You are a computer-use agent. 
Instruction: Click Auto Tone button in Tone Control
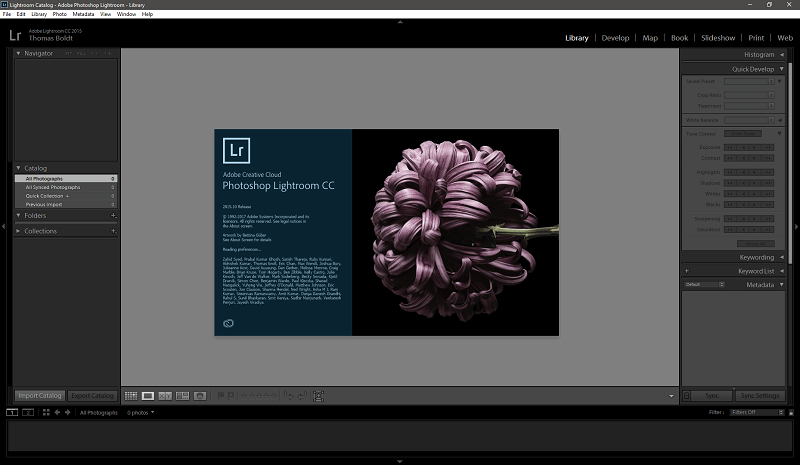click(x=743, y=134)
